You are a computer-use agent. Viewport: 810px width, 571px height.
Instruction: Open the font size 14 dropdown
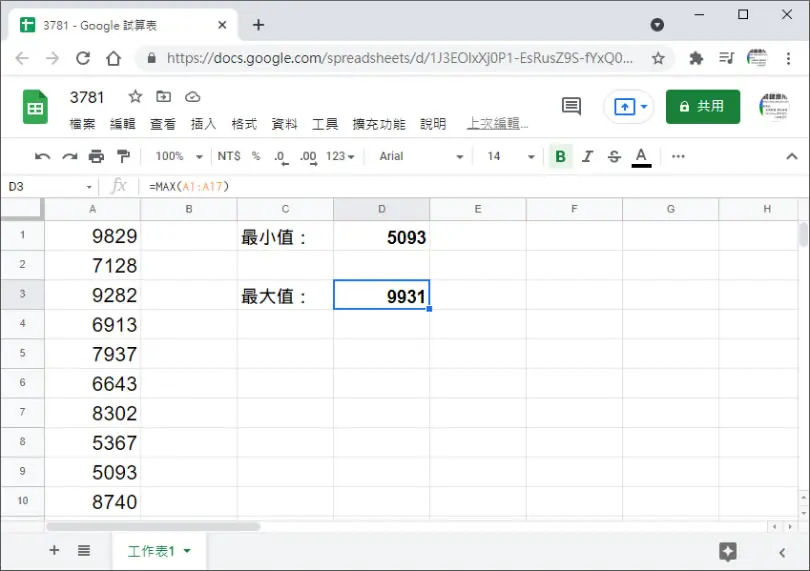click(x=510, y=156)
